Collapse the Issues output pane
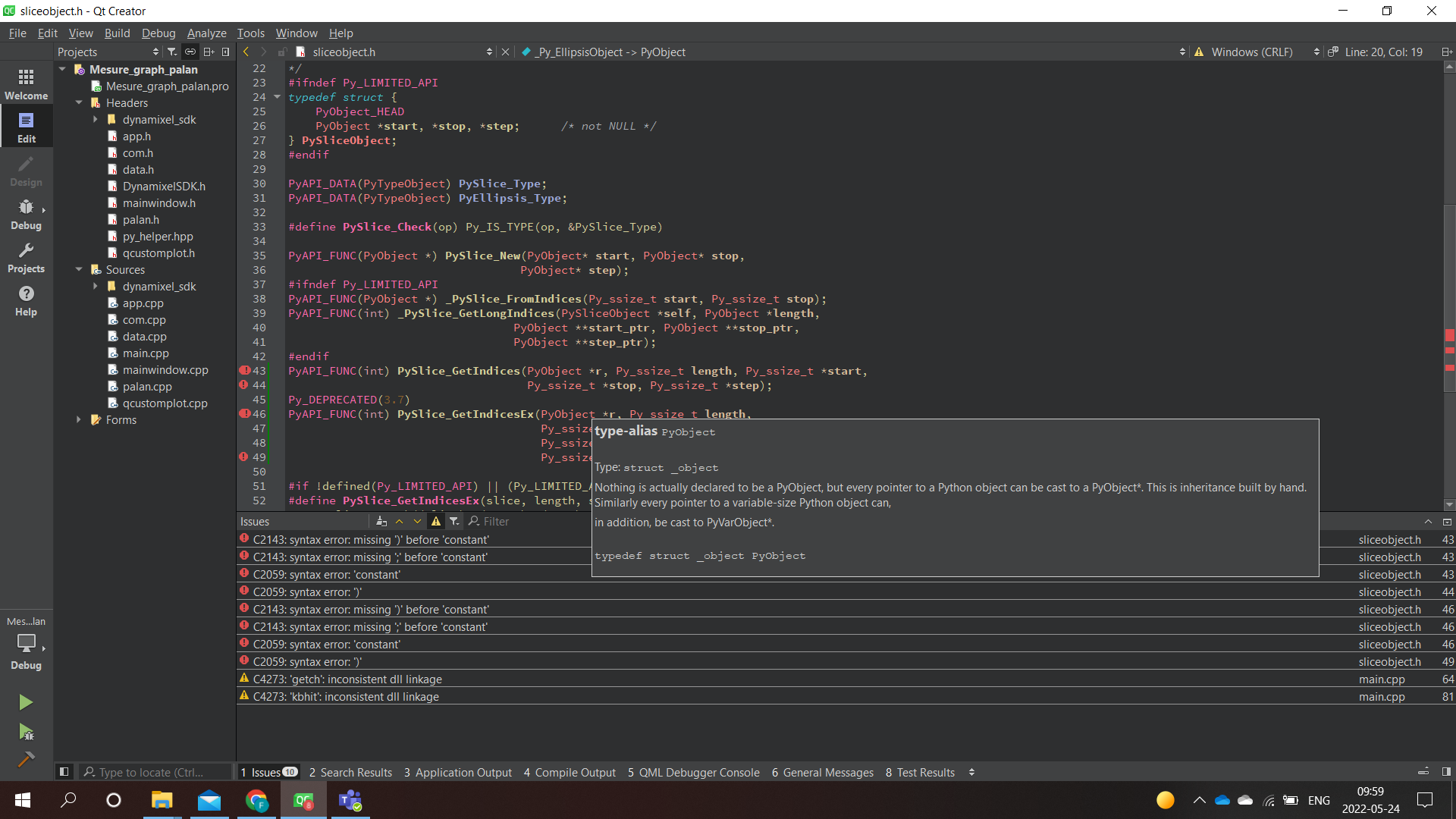1456x819 pixels. 1446,521
